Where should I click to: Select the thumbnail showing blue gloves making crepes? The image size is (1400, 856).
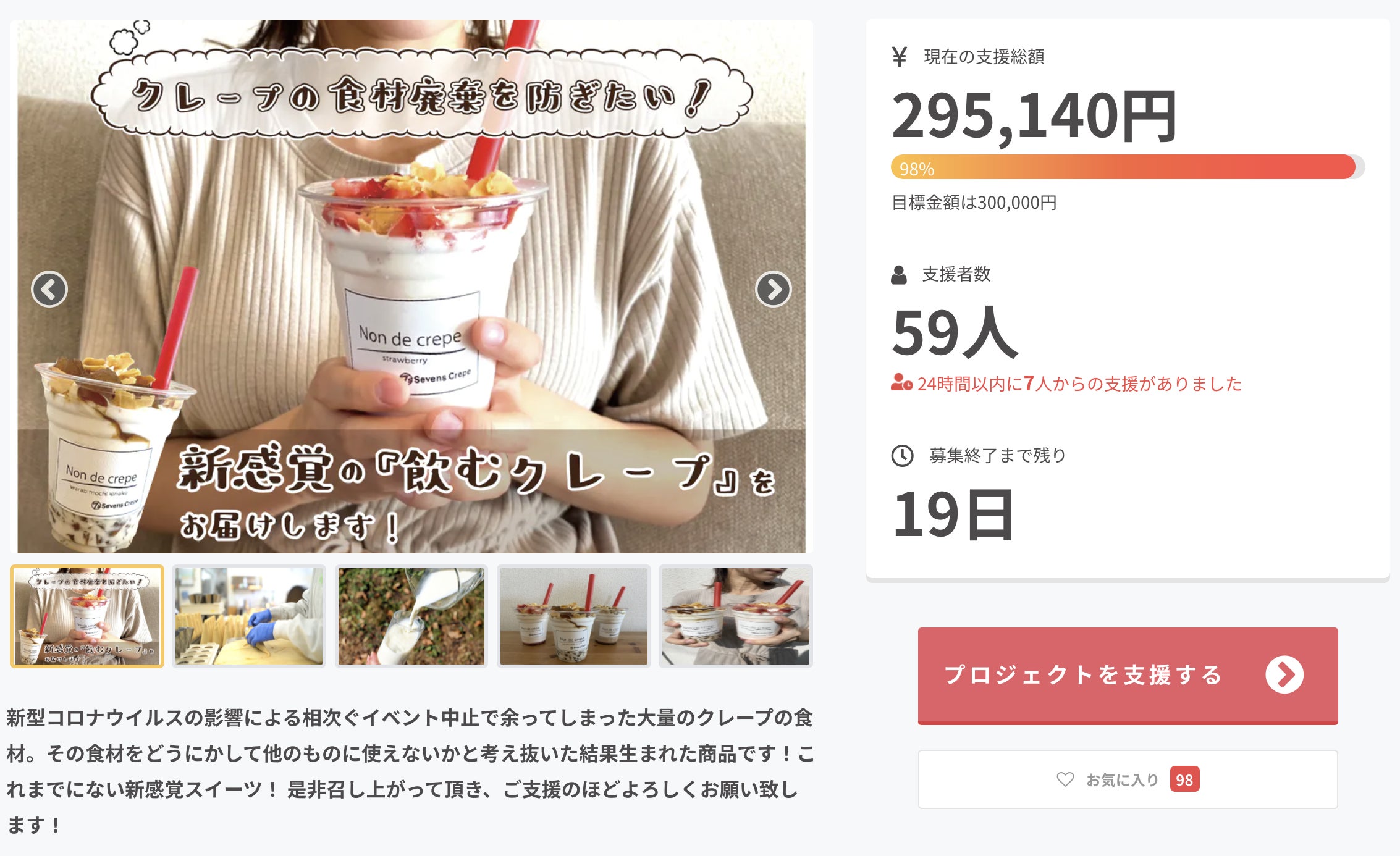249,616
